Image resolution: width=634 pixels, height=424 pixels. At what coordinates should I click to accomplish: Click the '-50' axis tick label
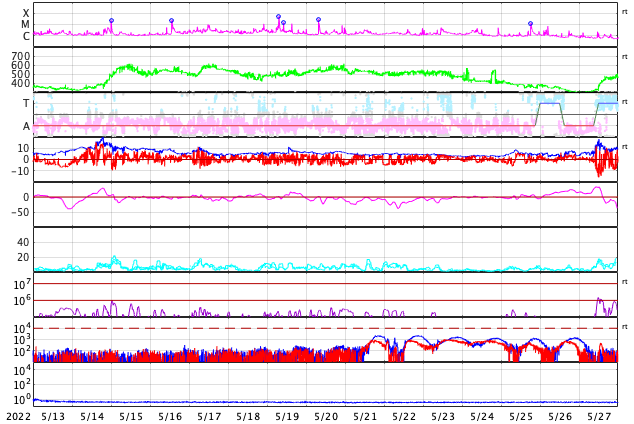point(20,212)
